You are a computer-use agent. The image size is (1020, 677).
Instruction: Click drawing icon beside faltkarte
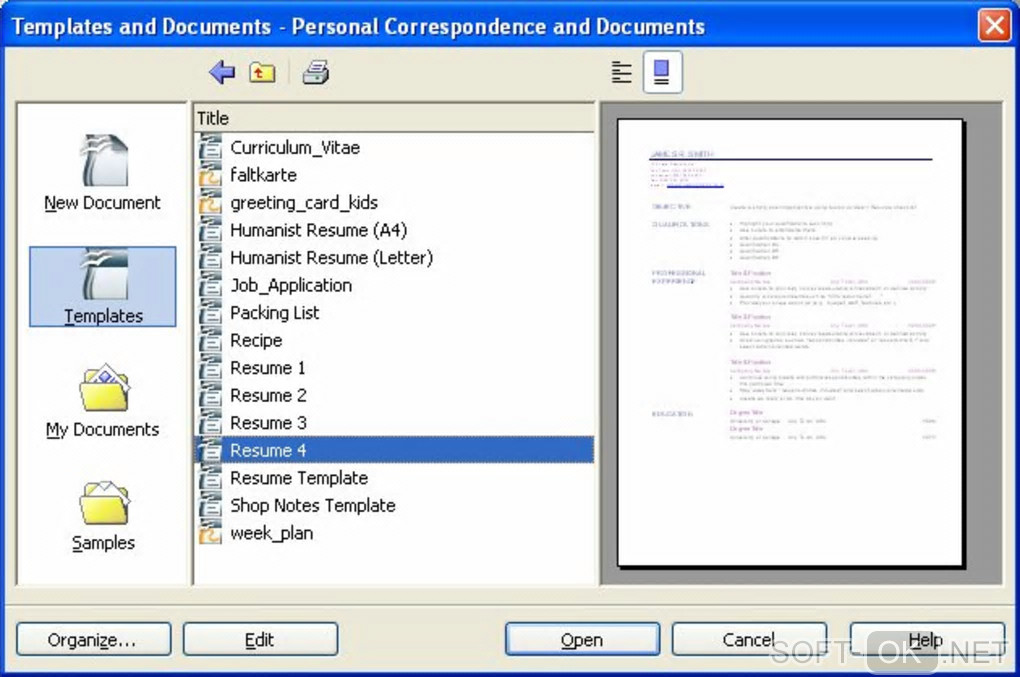click(210, 174)
